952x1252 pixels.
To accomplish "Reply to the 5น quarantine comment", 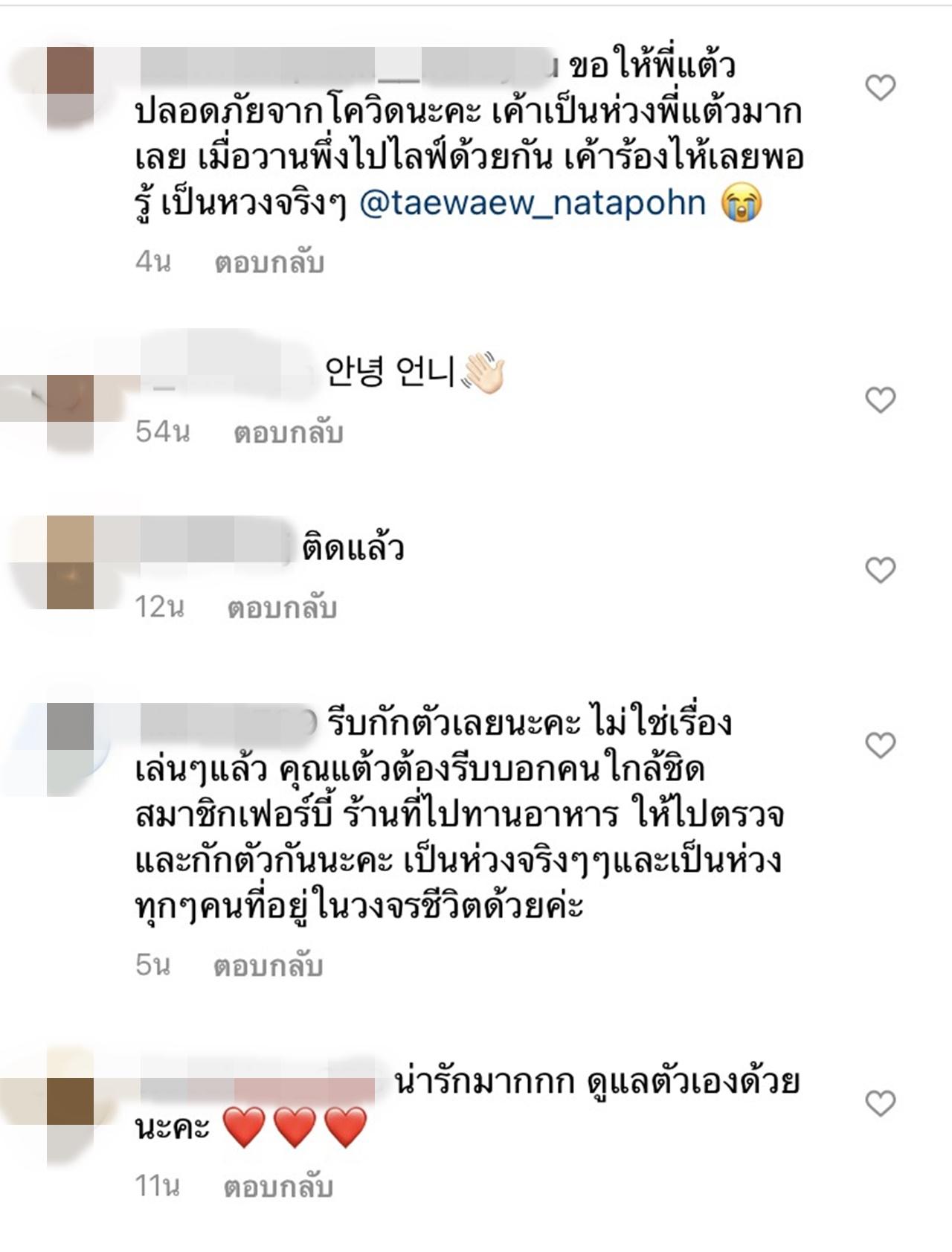I will coord(268,966).
